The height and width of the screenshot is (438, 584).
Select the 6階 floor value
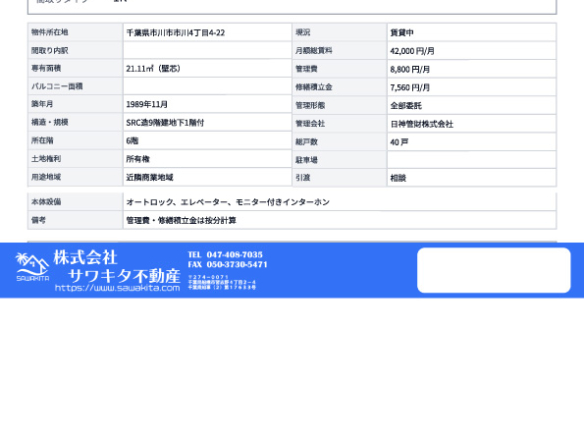(132, 141)
